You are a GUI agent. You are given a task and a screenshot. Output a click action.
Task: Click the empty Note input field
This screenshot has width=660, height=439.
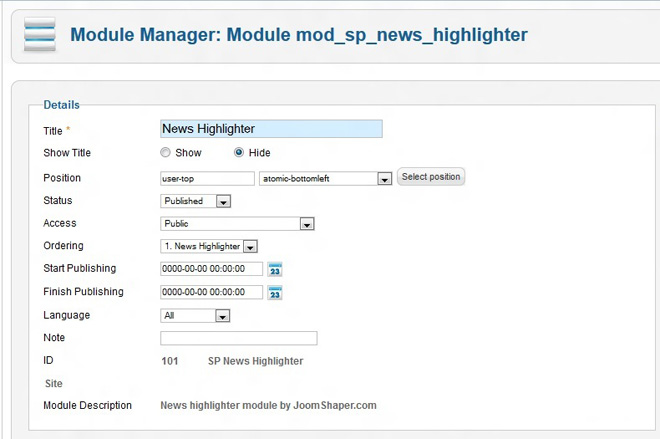(x=238, y=338)
